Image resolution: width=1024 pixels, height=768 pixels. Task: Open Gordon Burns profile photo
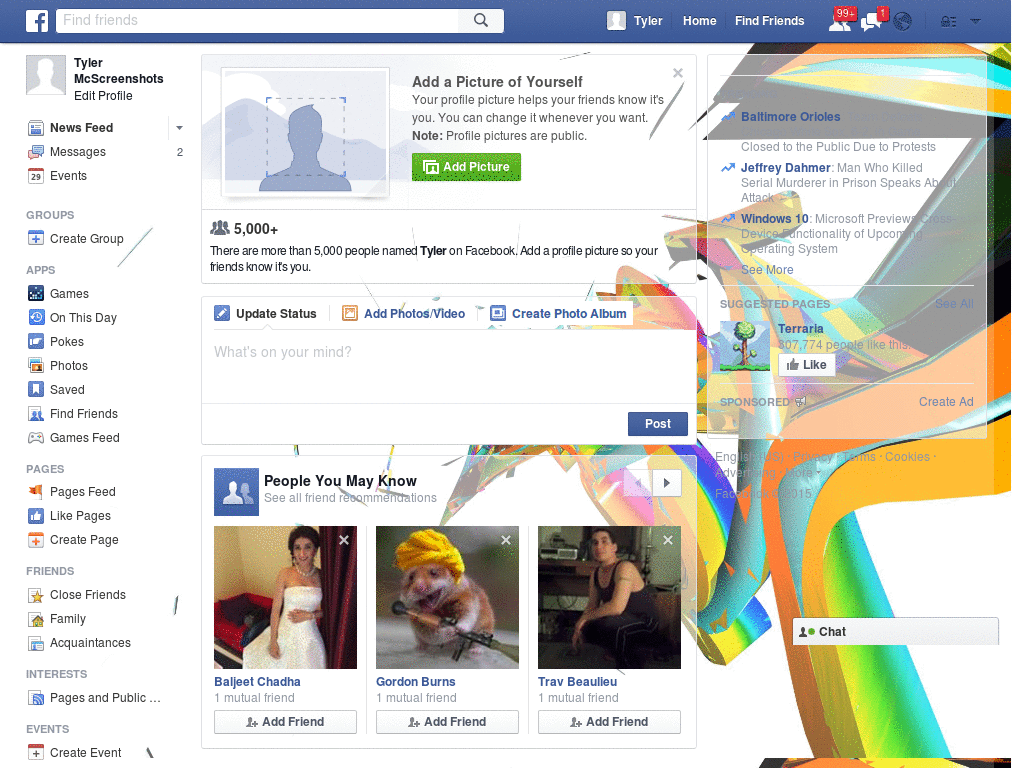click(x=447, y=598)
